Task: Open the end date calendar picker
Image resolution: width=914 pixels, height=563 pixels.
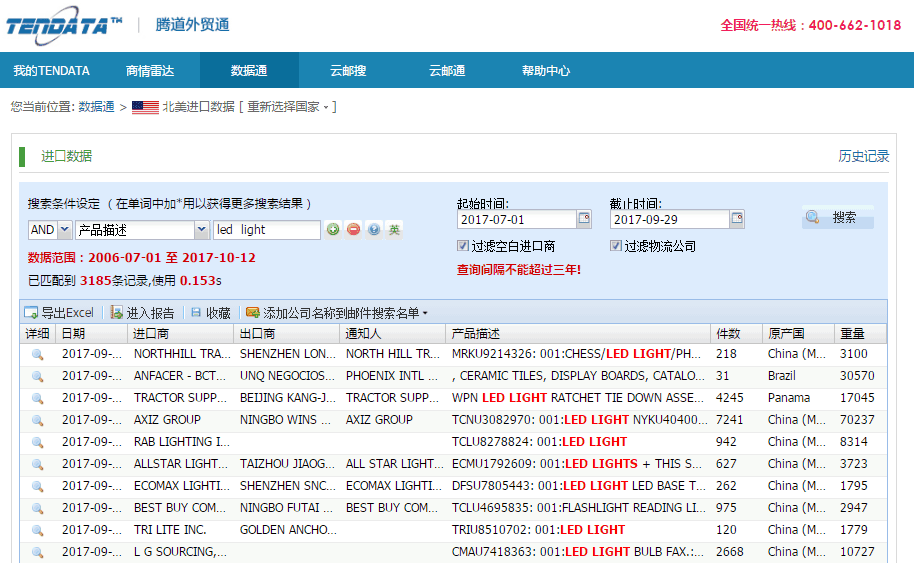Action: pyautogui.click(x=737, y=219)
